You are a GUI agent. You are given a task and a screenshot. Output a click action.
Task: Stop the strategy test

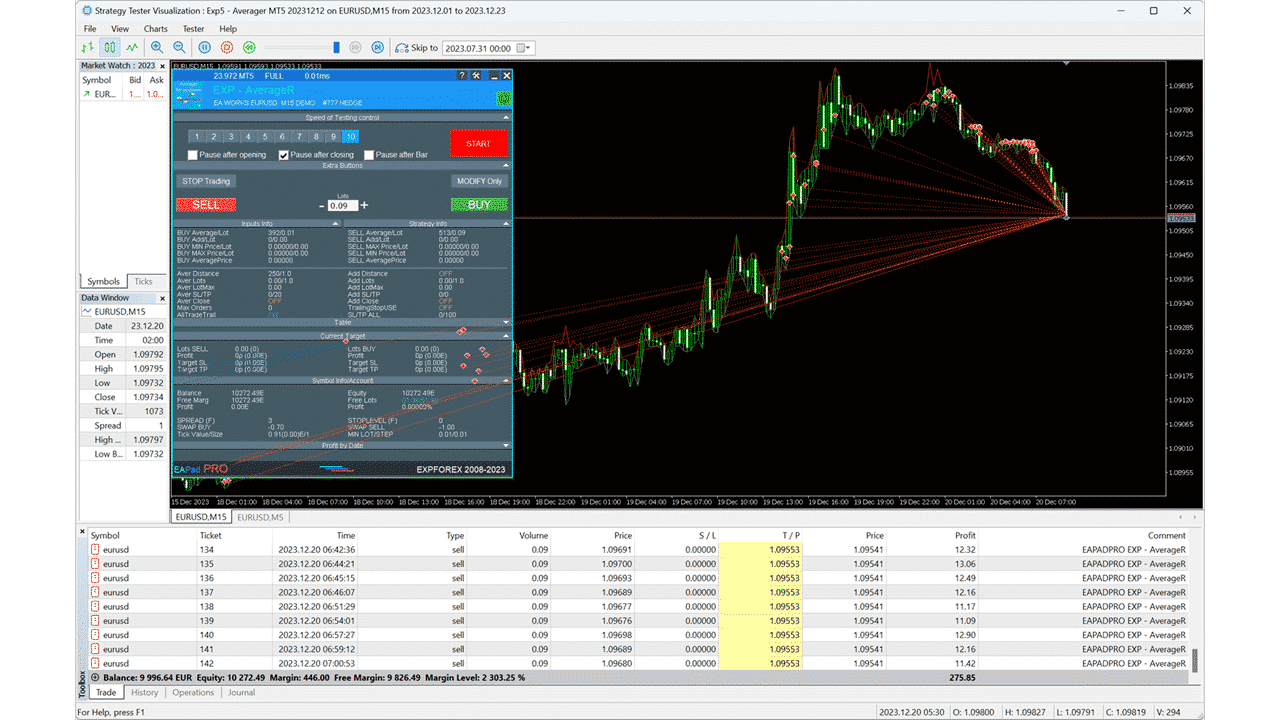coord(227,47)
